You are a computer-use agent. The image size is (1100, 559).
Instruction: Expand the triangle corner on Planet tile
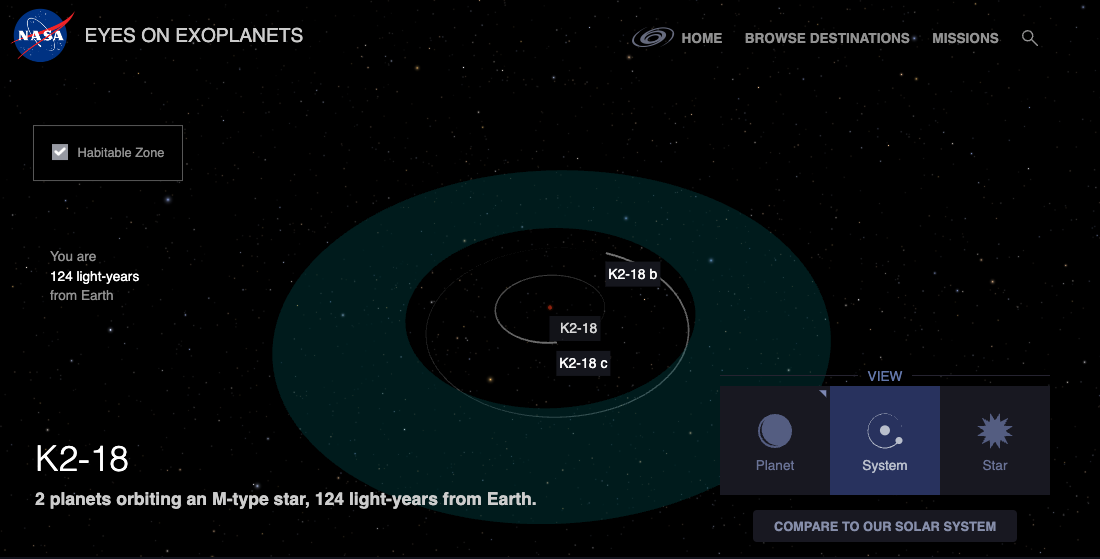(822, 394)
